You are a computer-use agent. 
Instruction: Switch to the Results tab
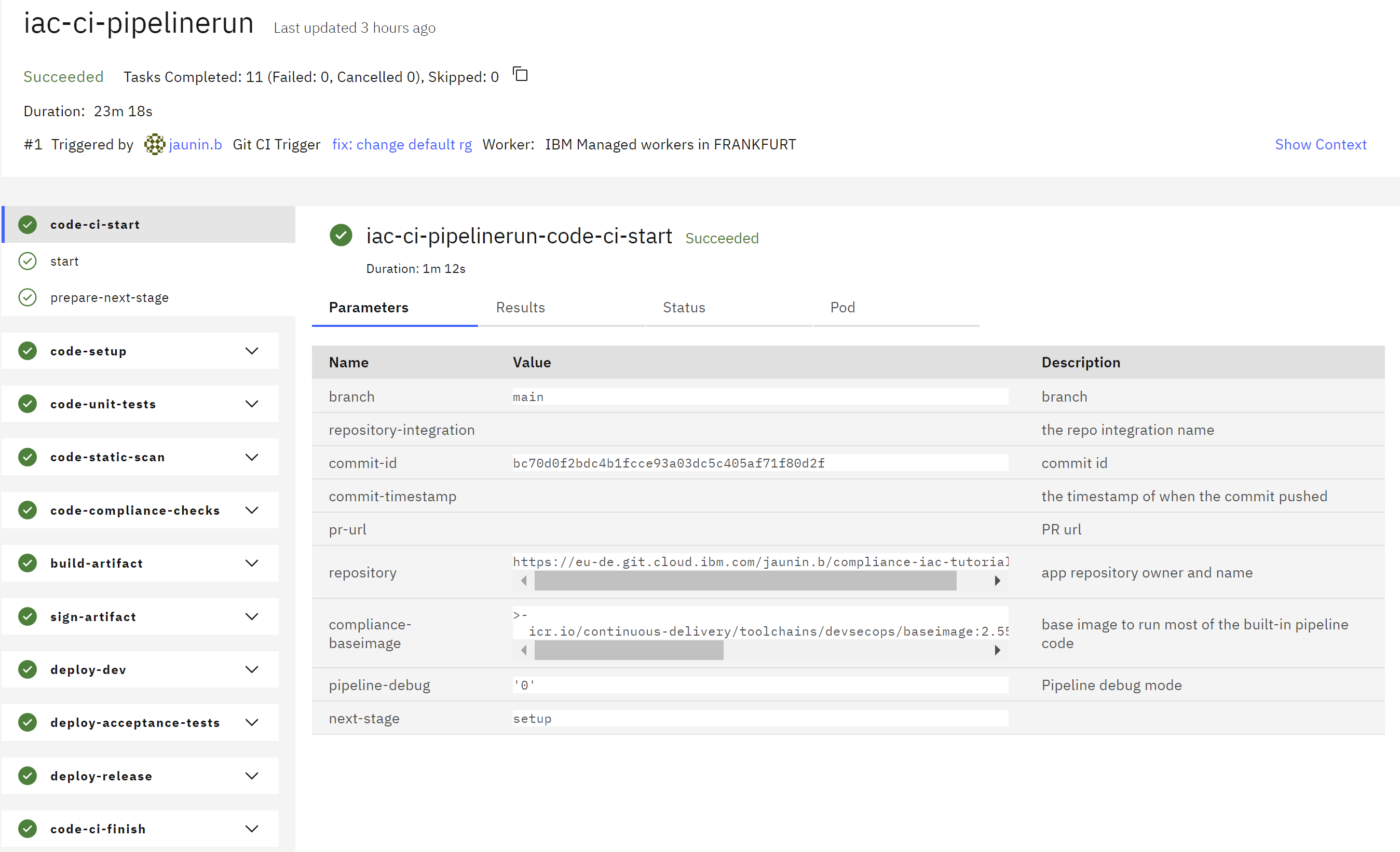[x=520, y=307]
